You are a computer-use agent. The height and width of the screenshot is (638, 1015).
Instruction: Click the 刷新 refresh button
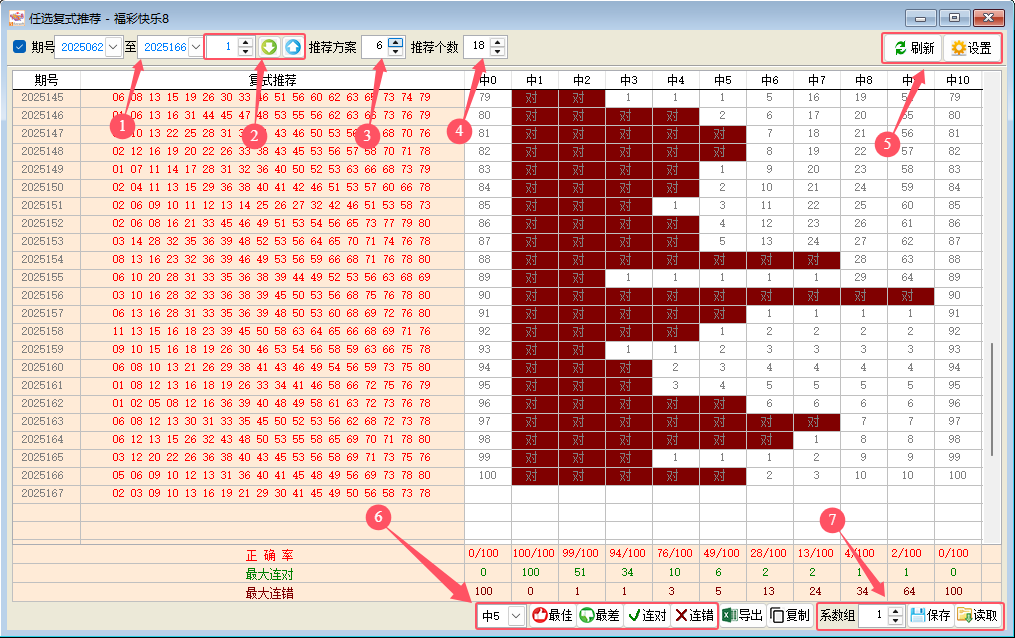(x=914, y=47)
